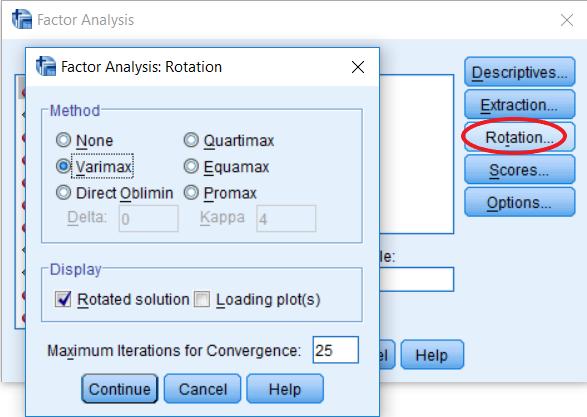587x417 pixels.
Task: Close the main Factor Analysis window
Action: 567,20
